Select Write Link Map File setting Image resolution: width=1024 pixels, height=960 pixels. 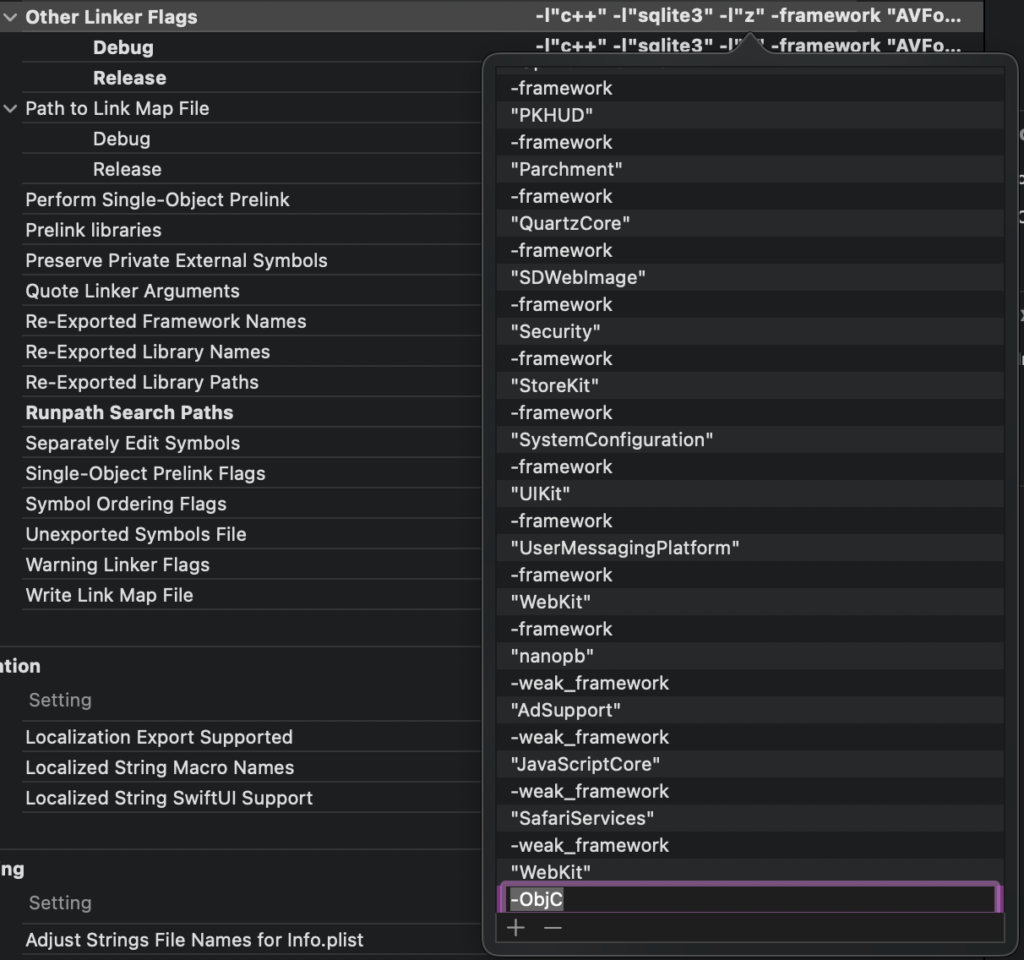tap(109, 596)
